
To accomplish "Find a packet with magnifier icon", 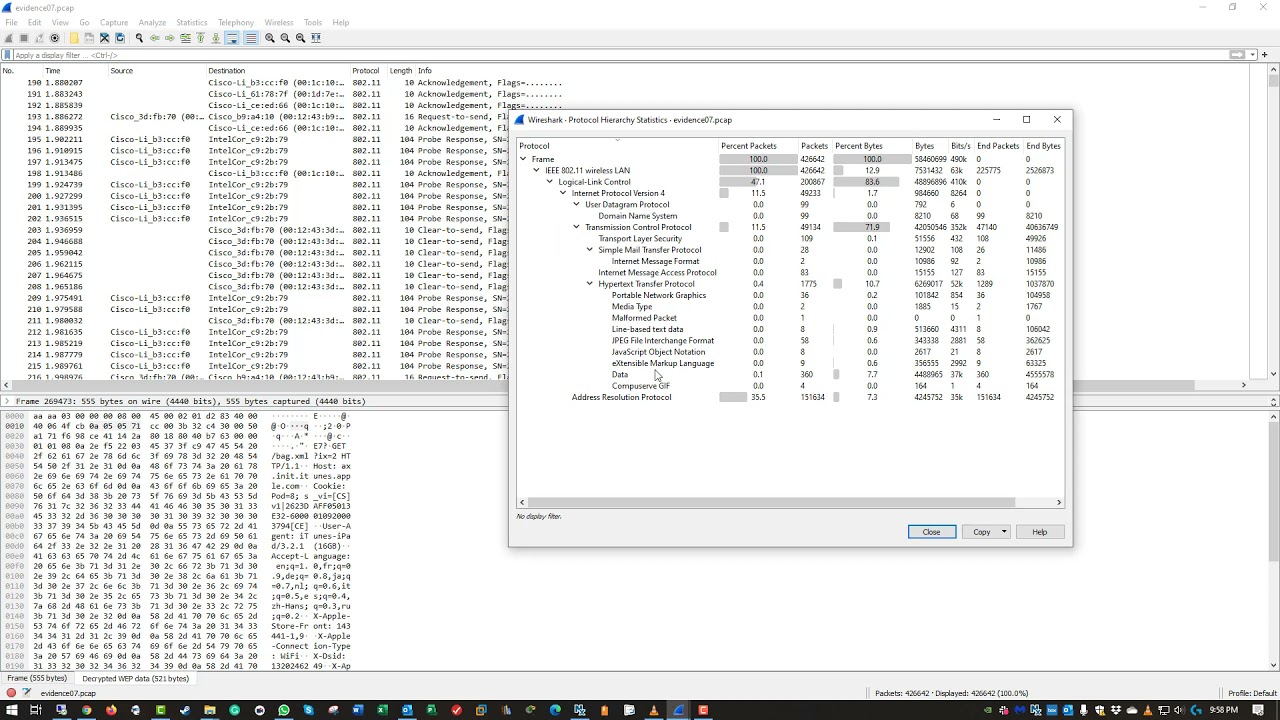I will (x=139, y=38).
